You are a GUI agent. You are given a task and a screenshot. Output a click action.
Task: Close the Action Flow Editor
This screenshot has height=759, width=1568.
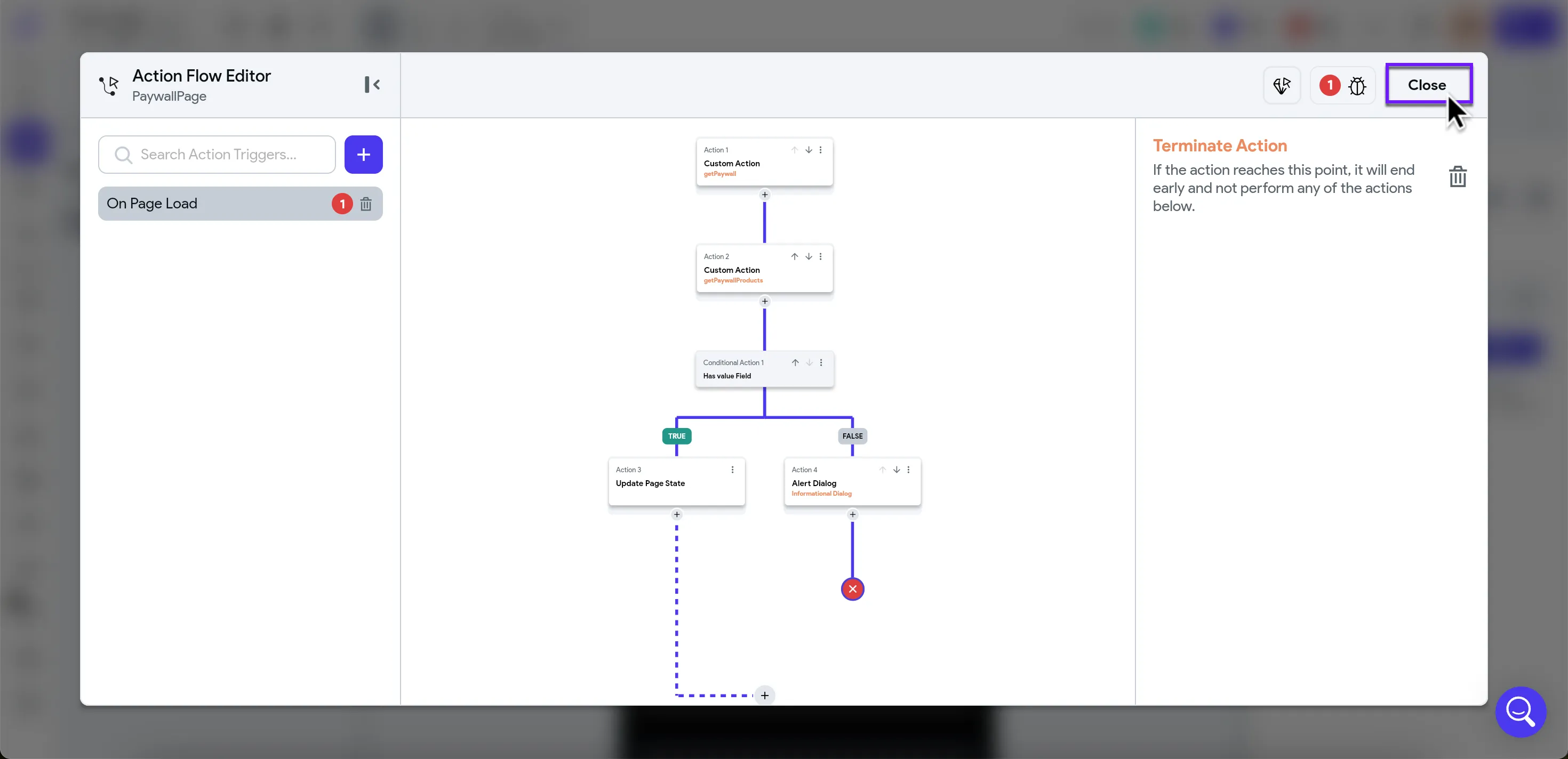(1427, 85)
